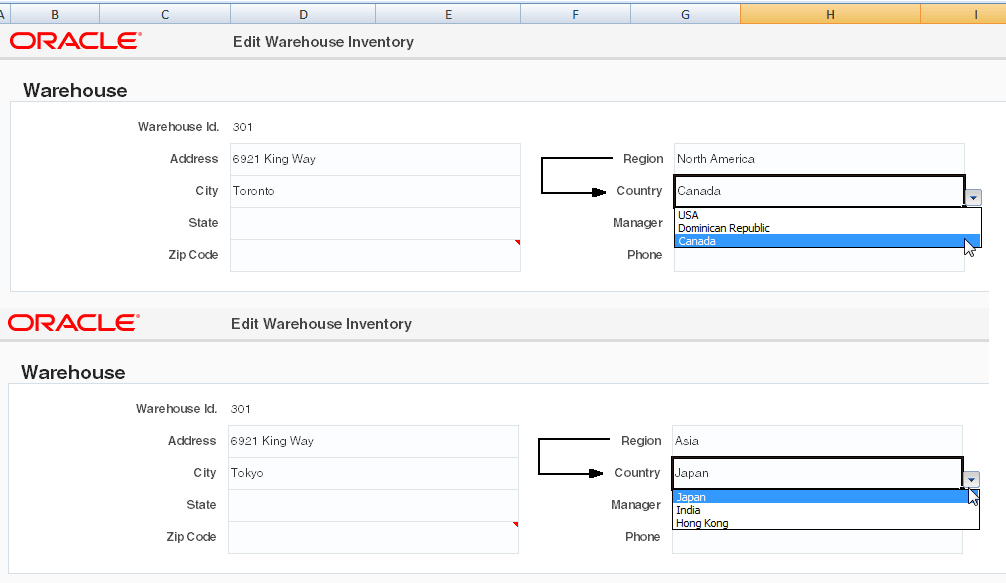Click Address field above Tokyo city
1006x583 pixels.
pyautogui.click(x=373, y=441)
